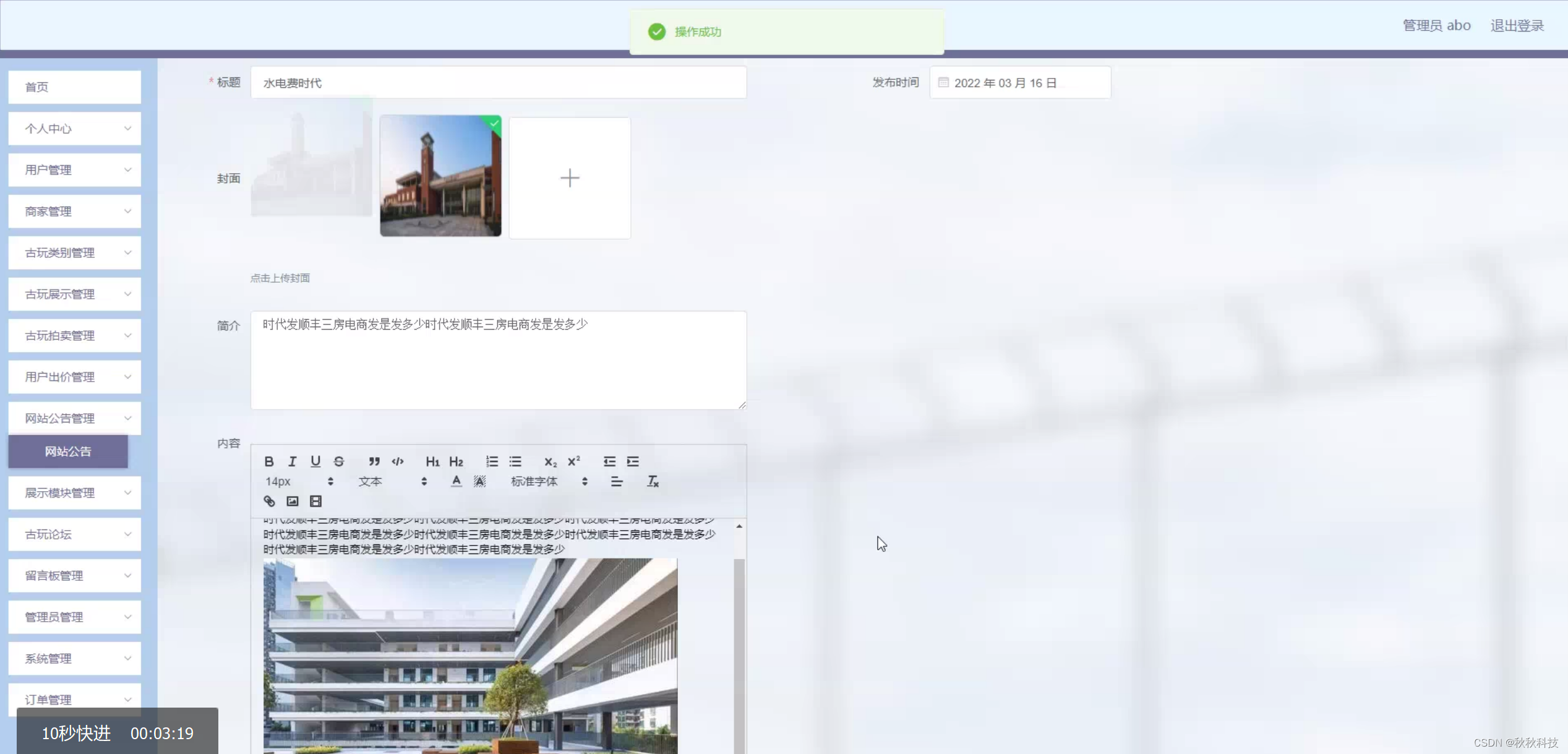1568x754 pixels.
Task: Pick a text color
Action: point(456,481)
